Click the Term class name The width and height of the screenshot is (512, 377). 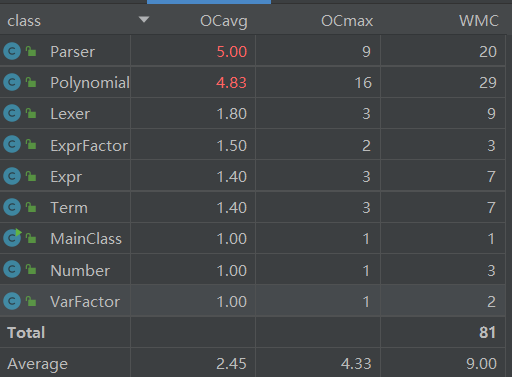(69, 208)
